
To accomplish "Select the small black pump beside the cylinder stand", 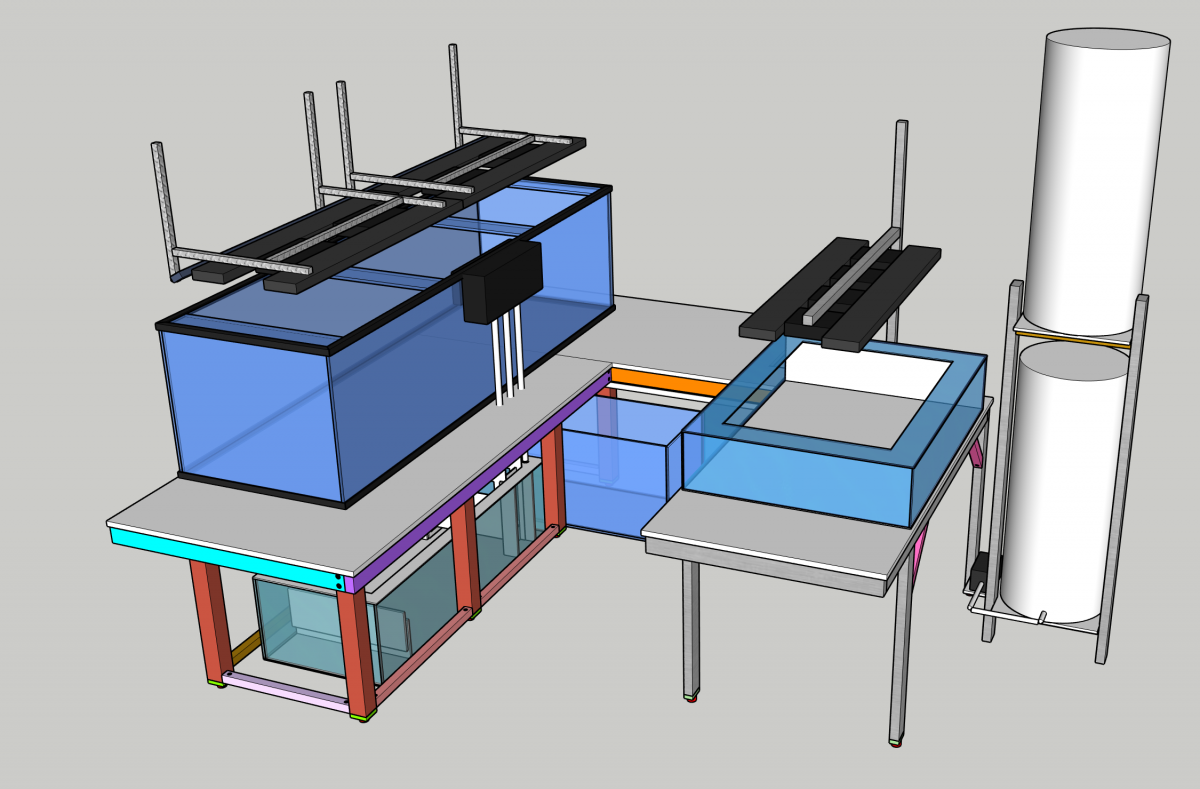I will click(x=980, y=572).
